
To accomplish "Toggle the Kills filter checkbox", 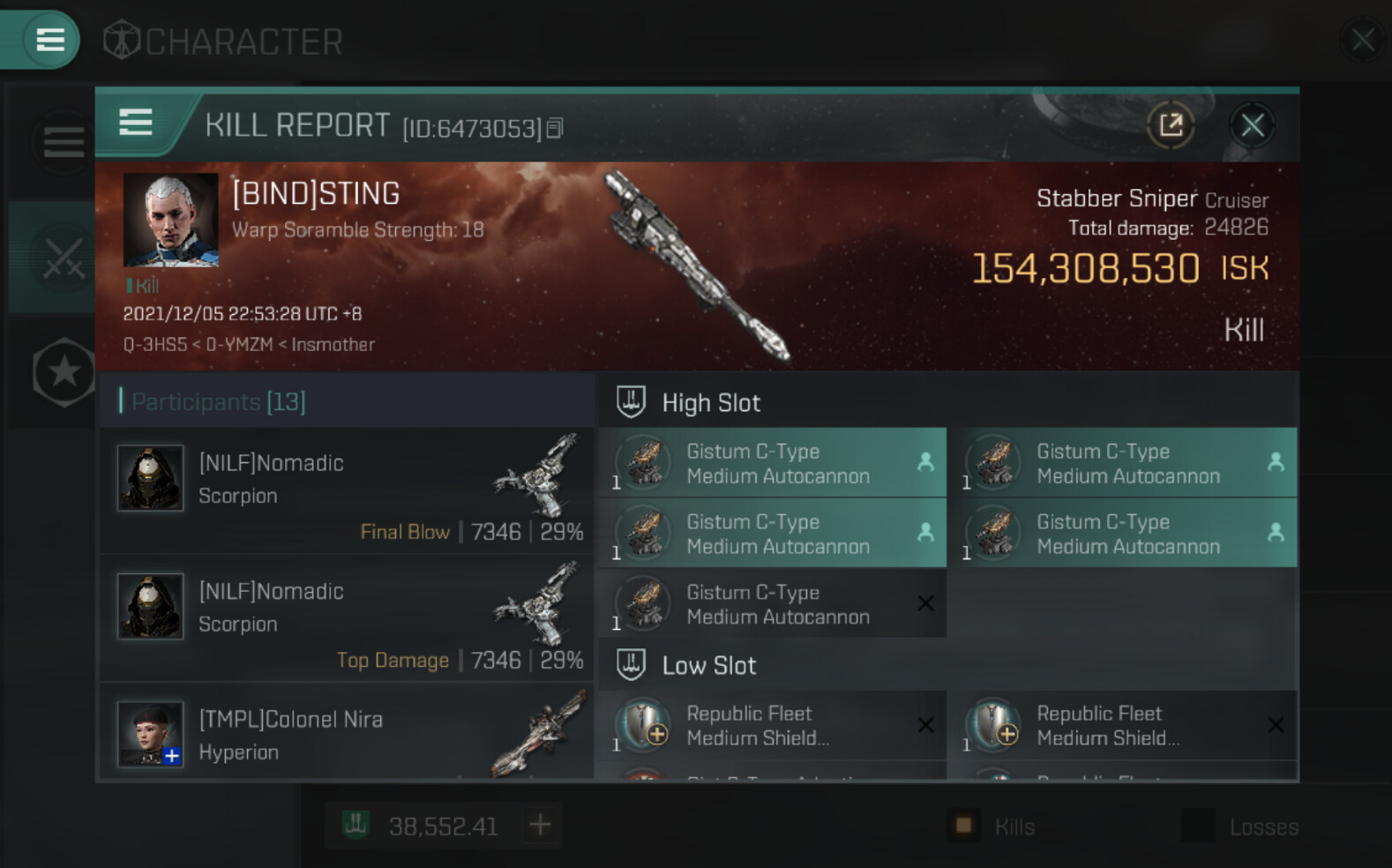I will point(963,826).
